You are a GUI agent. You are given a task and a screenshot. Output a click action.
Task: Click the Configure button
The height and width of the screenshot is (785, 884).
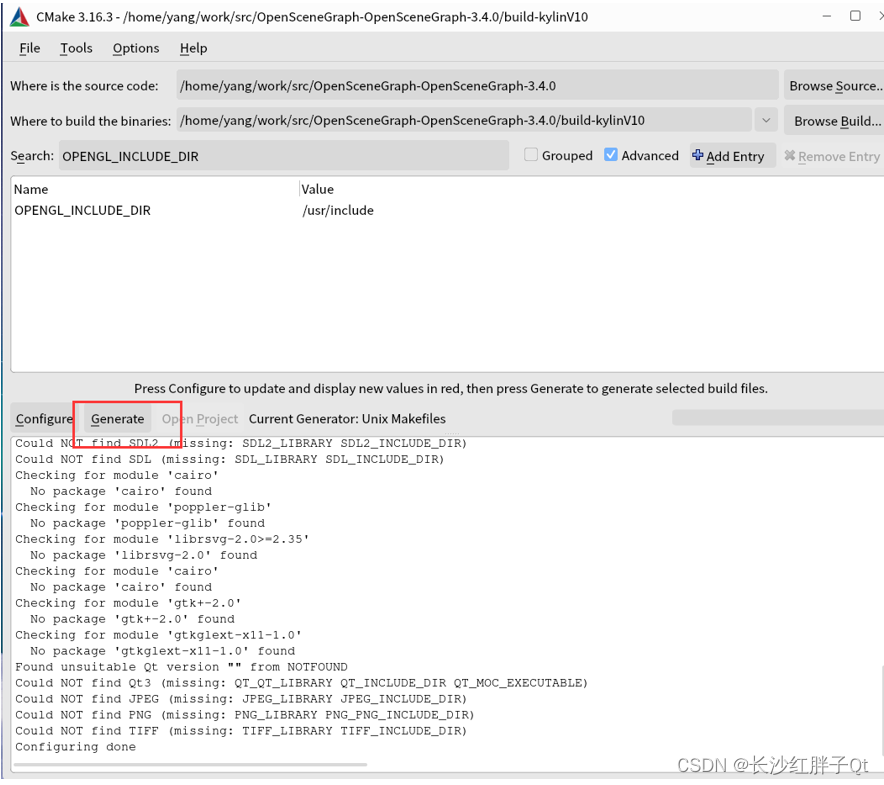pyautogui.click(x=44, y=419)
